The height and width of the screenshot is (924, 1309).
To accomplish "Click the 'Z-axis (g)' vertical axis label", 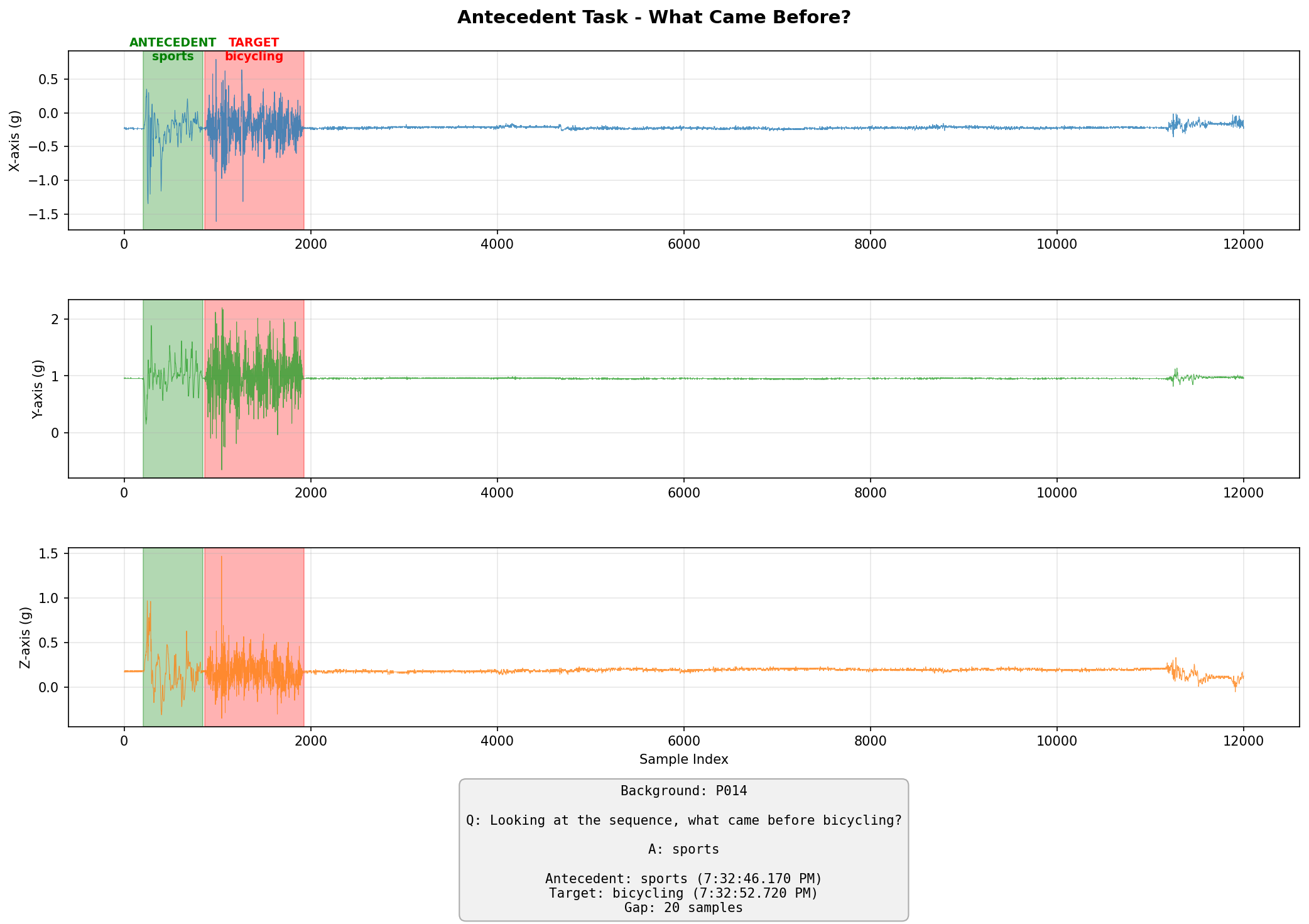I will pos(25,637).
